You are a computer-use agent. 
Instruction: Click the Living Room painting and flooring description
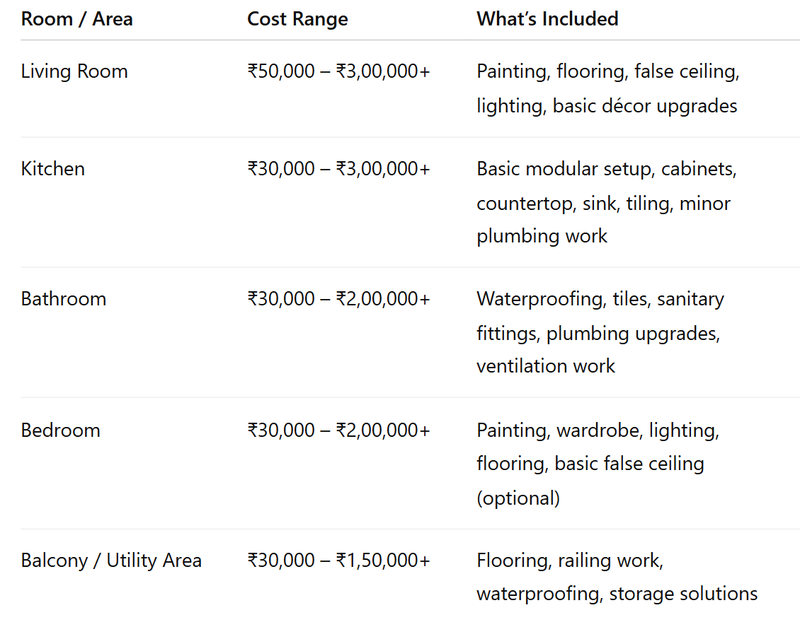coord(608,89)
